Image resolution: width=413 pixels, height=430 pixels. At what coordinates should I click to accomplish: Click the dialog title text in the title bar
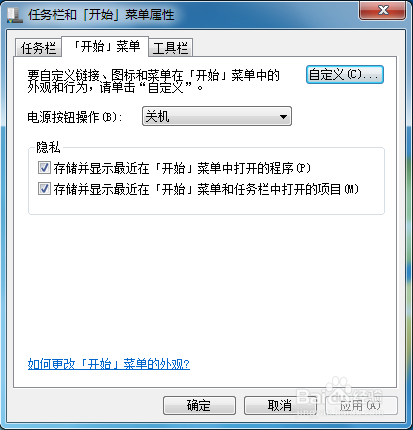click(101, 15)
